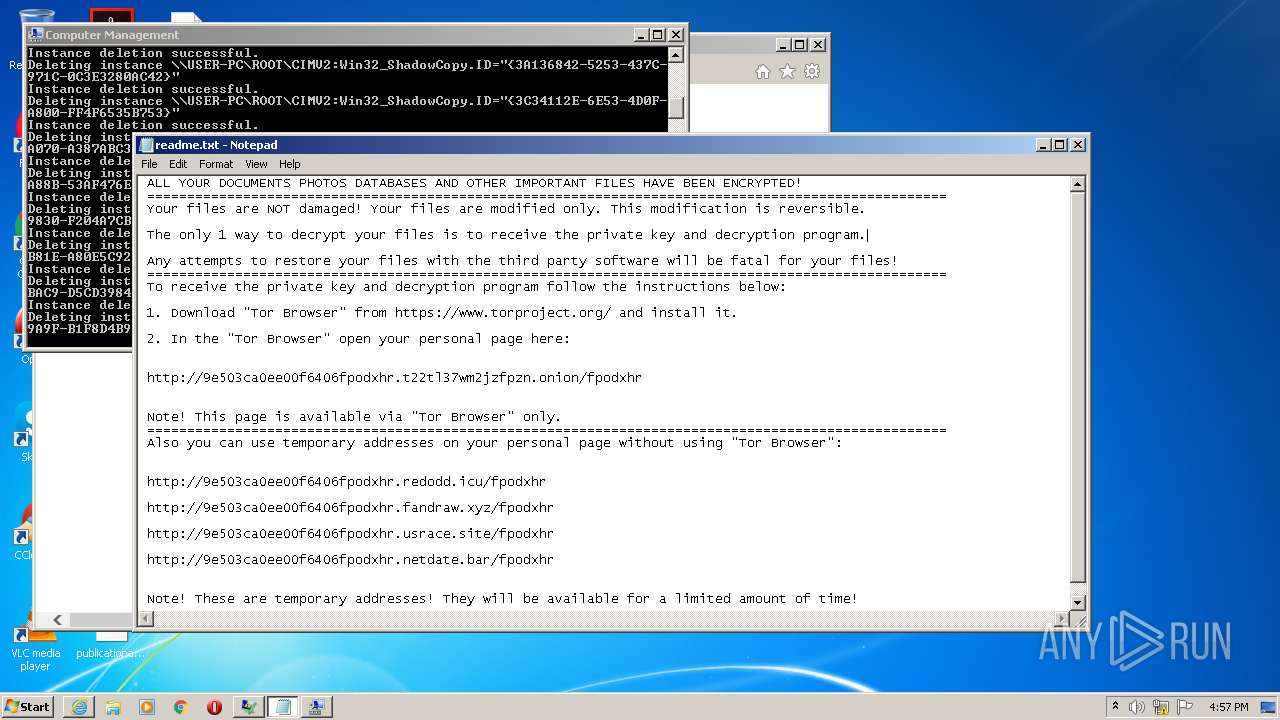This screenshot has height=720, width=1280.
Task: Switch to the Notepad taskbar button
Action: point(282,707)
